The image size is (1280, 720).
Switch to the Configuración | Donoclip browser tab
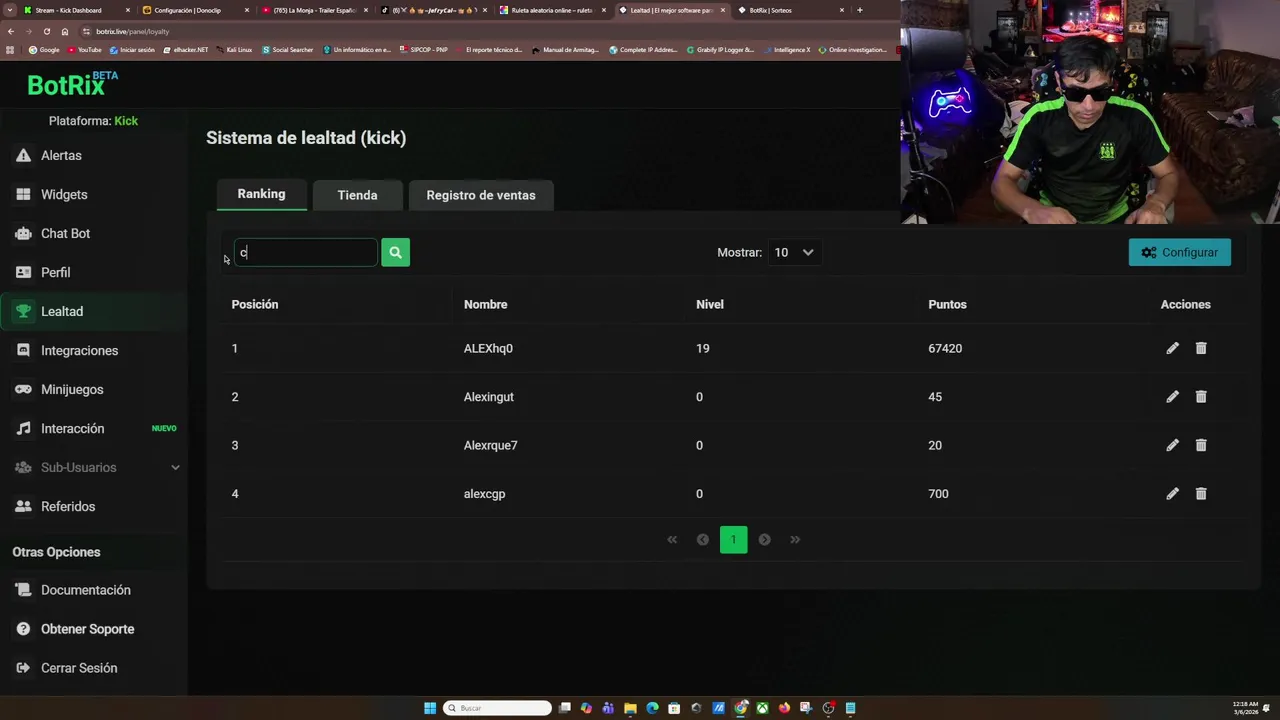(x=195, y=10)
